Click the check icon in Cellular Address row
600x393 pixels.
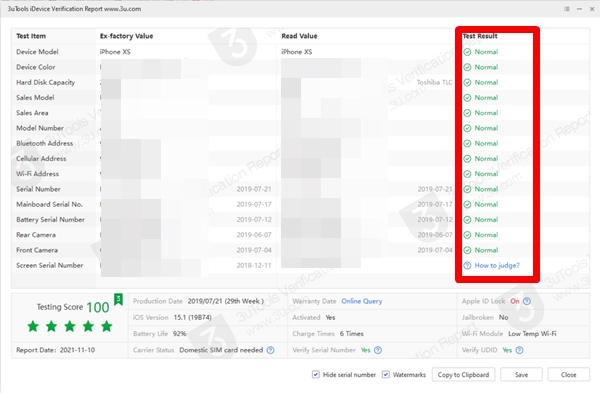point(467,159)
